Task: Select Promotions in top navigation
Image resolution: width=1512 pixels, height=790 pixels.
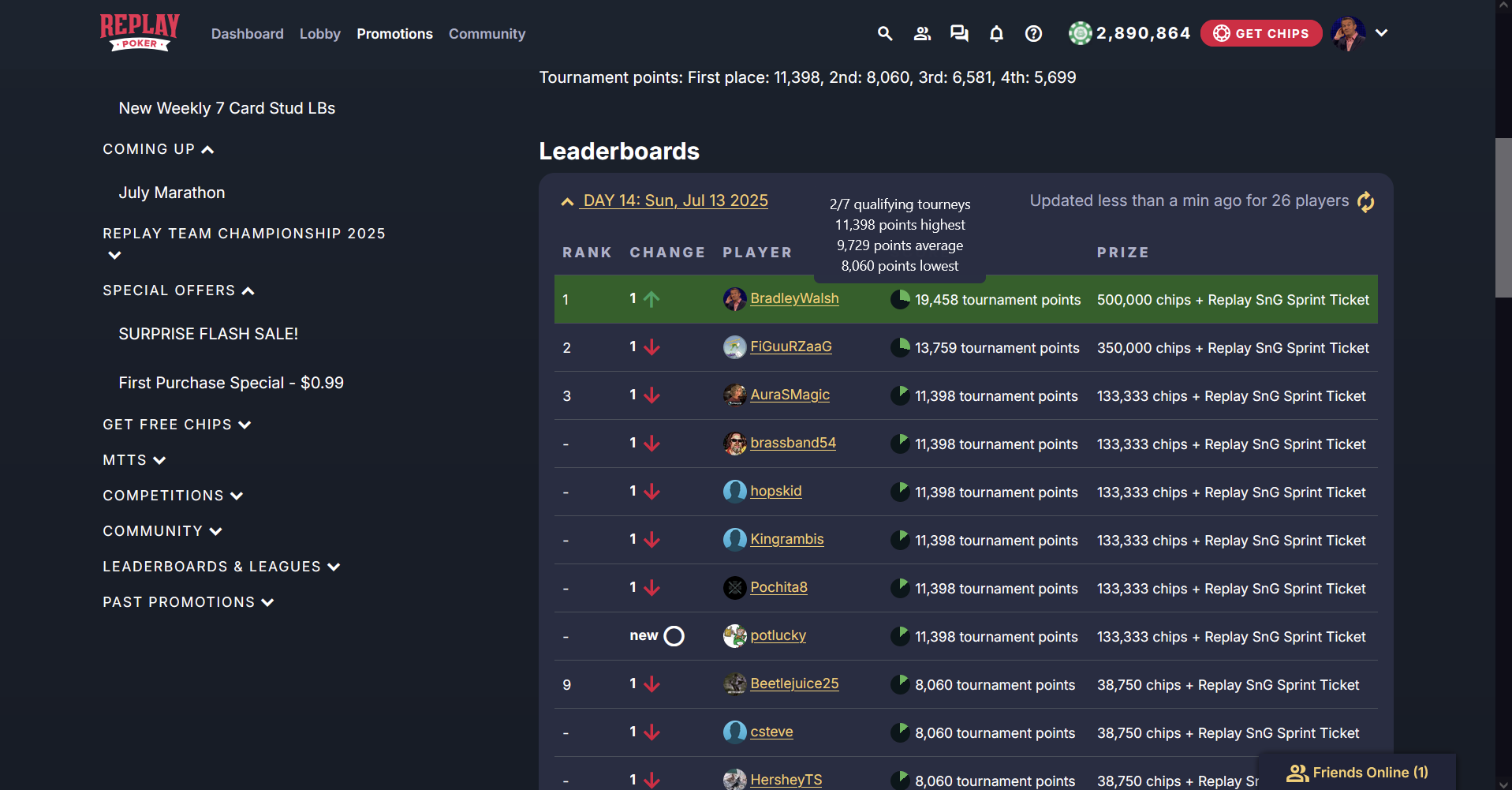Action: tap(394, 34)
